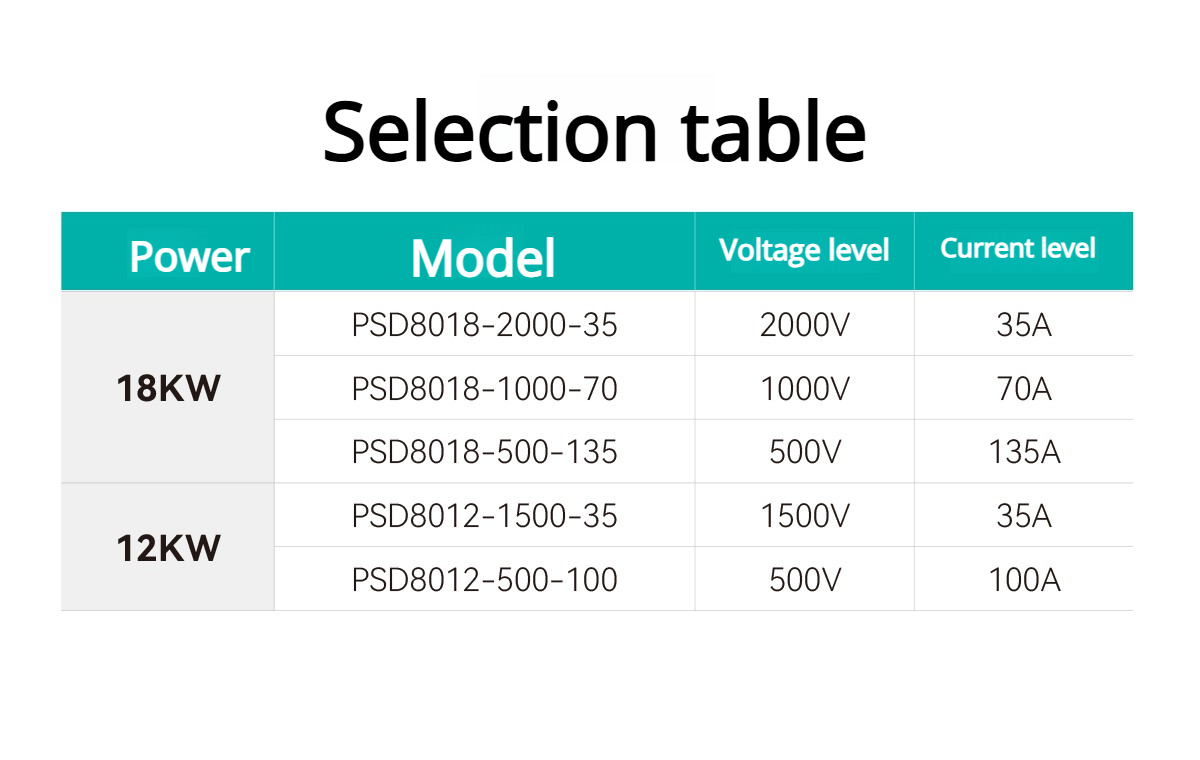This screenshot has height=760, width=1200.
Task: Select the 2000V voltage cell
Action: (x=804, y=325)
